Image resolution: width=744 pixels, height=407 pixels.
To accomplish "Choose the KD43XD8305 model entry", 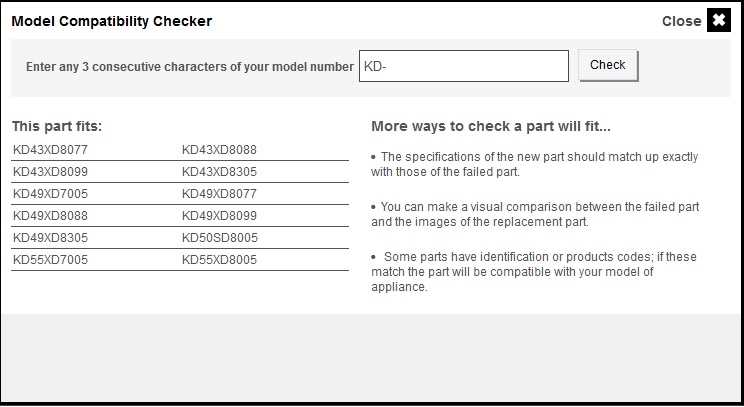I will (x=220, y=172).
